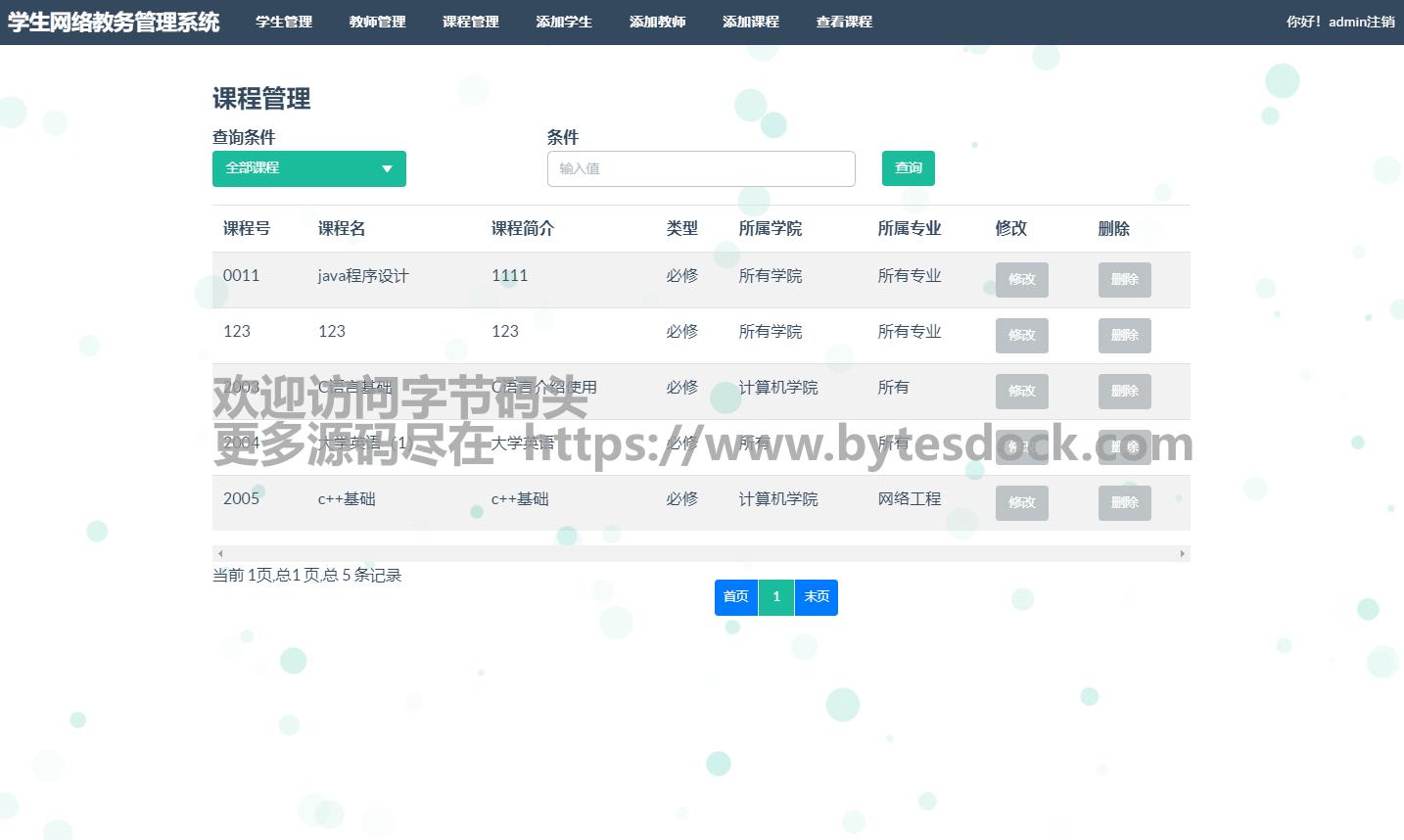
Task: Open 添加课程 from the top menu
Action: pyautogui.click(x=750, y=22)
